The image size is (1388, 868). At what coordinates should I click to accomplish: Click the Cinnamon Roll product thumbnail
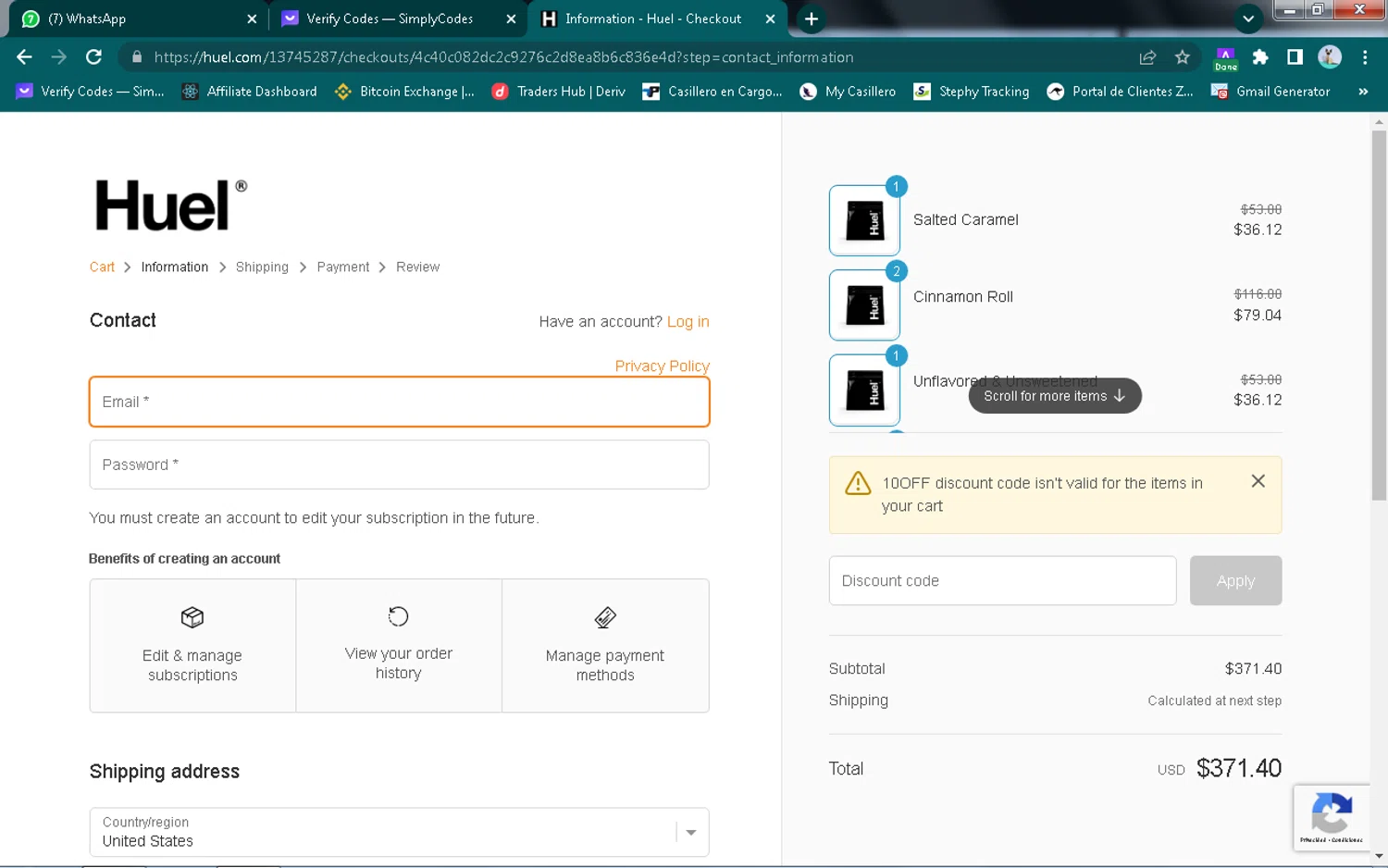pyautogui.click(x=865, y=305)
